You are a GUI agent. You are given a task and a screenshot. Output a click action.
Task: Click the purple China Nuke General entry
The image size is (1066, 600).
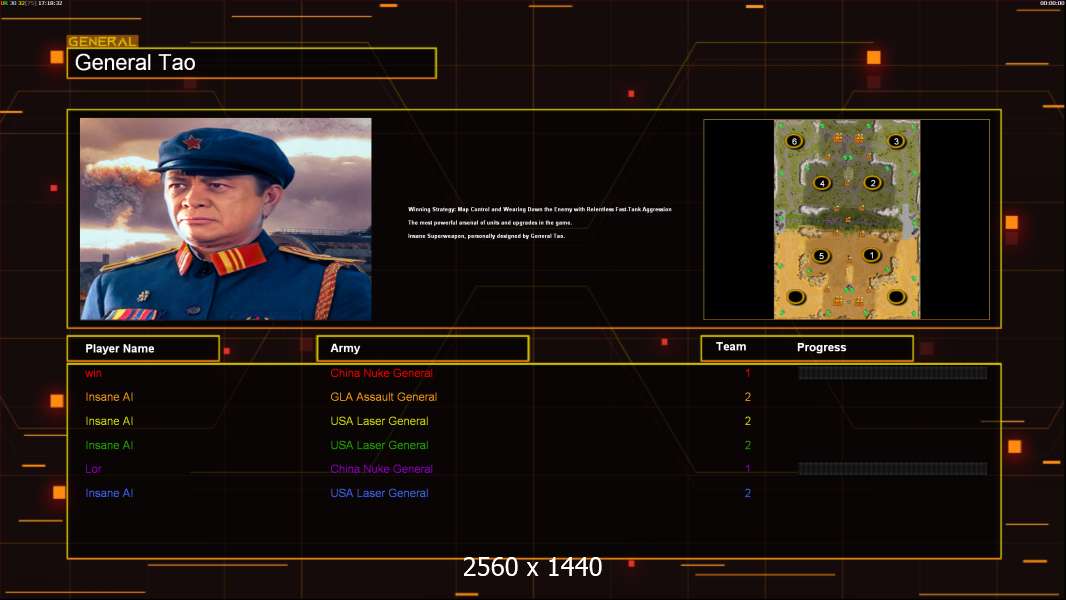(381, 469)
